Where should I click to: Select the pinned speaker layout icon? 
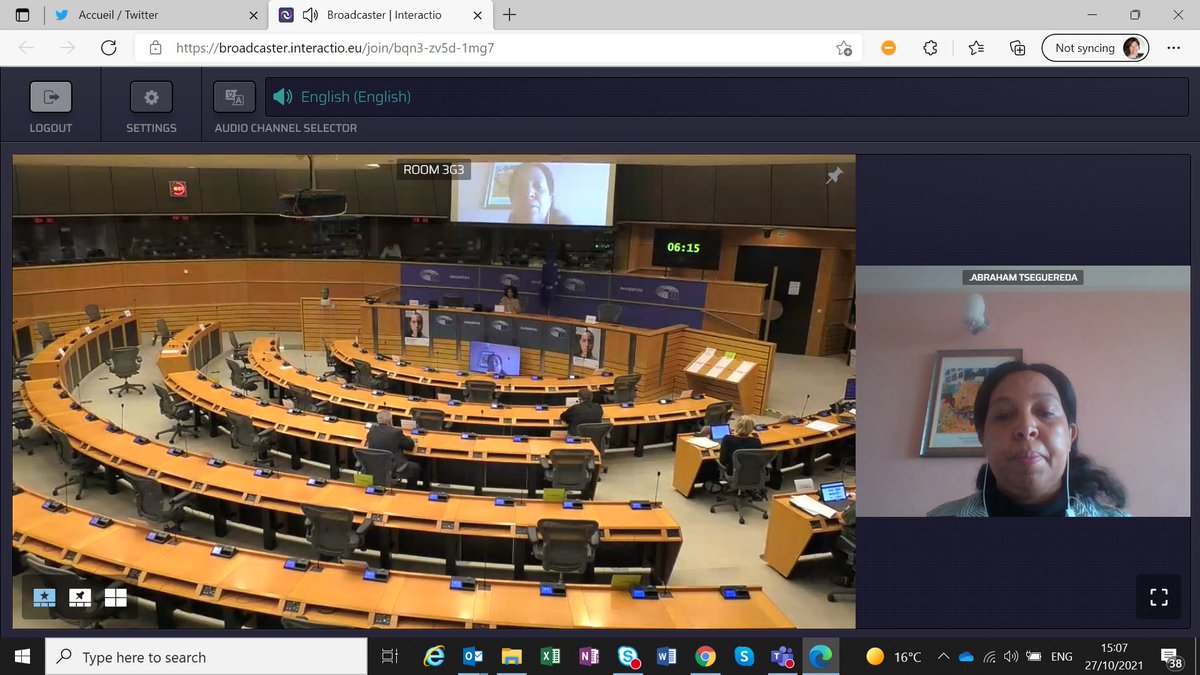80,597
